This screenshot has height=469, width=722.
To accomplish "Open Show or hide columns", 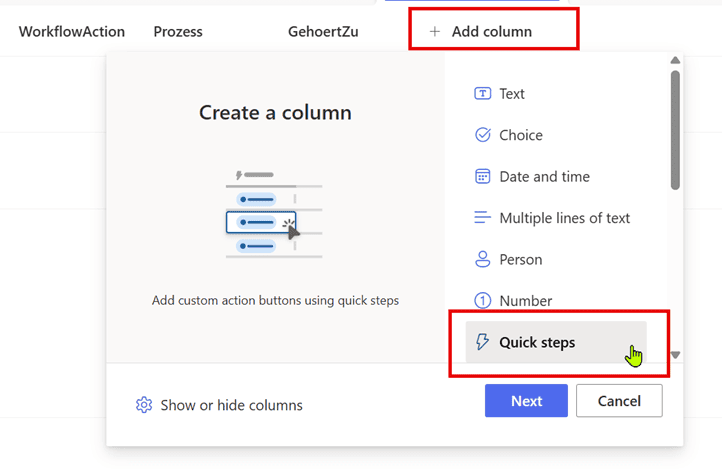I will point(231,405).
